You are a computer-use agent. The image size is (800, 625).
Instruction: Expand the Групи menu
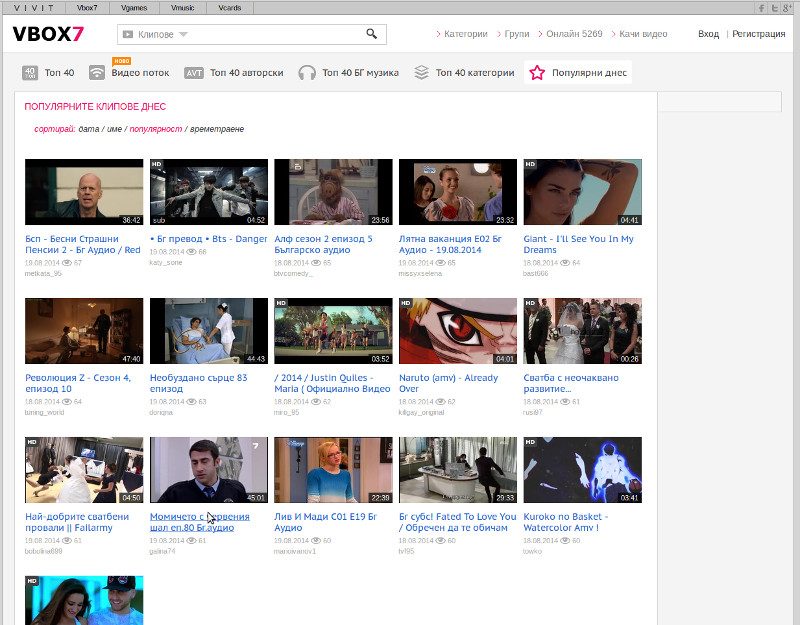[516, 34]
